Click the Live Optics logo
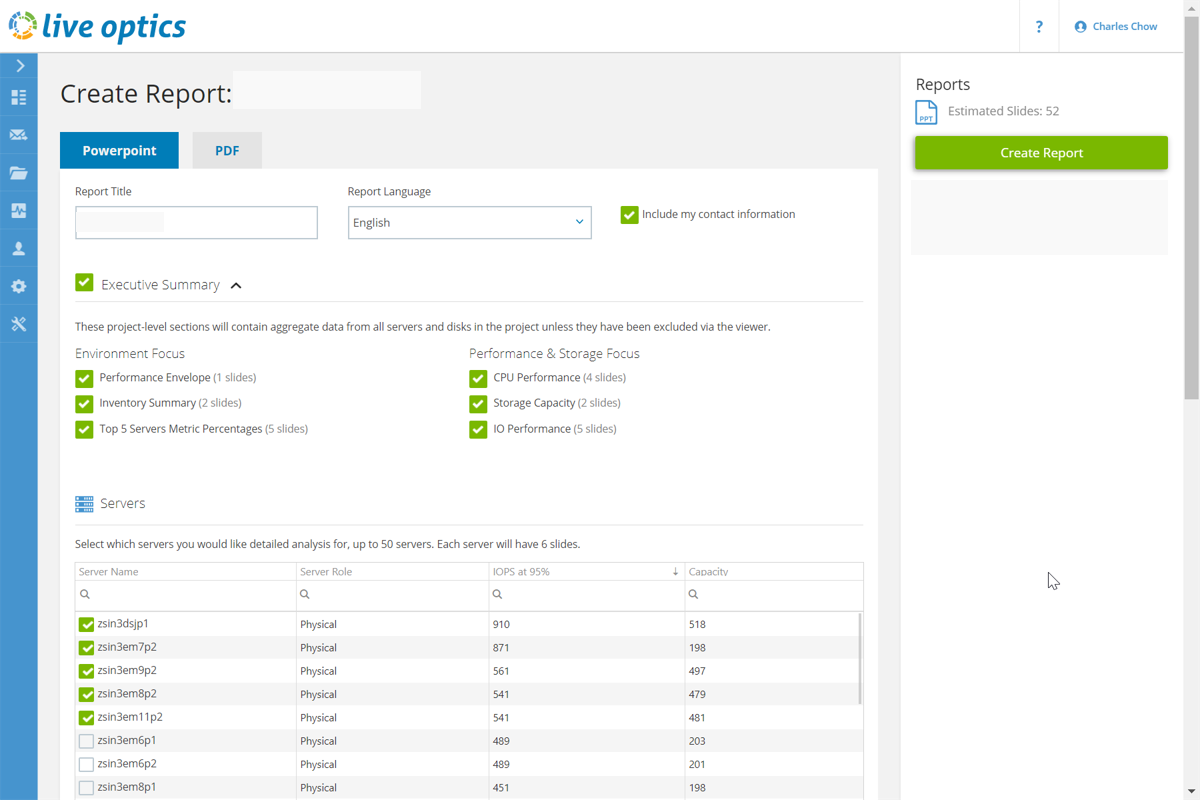The height and width of the screenshot is (800, 1200). coord(97,26)
